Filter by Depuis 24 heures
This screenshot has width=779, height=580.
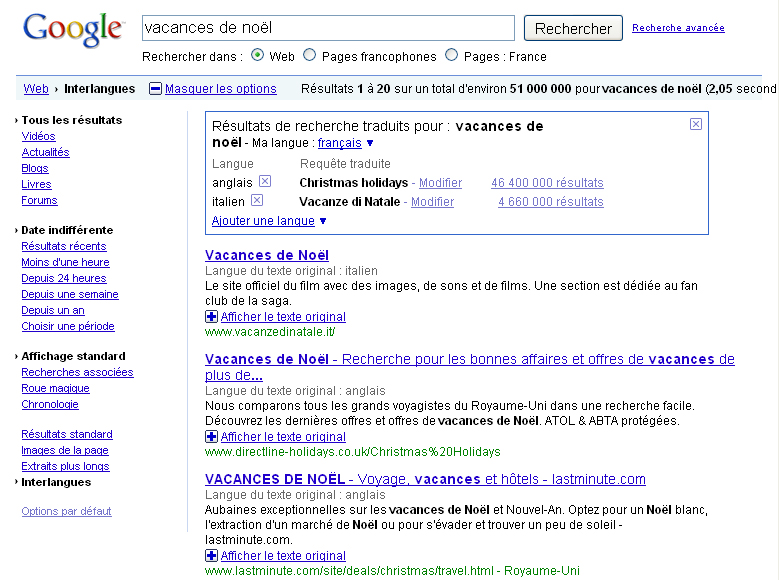click(x=64, y=278)
